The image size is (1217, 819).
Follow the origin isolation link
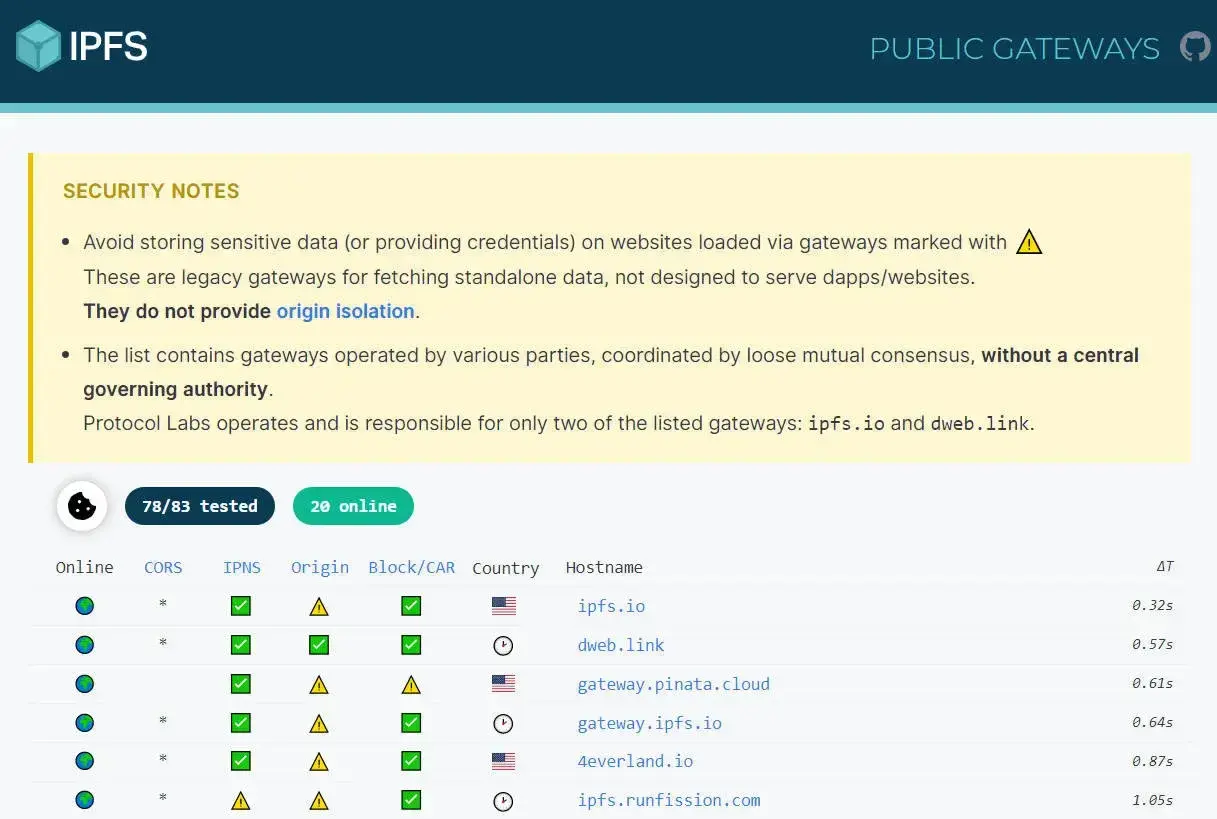point(345,311)
